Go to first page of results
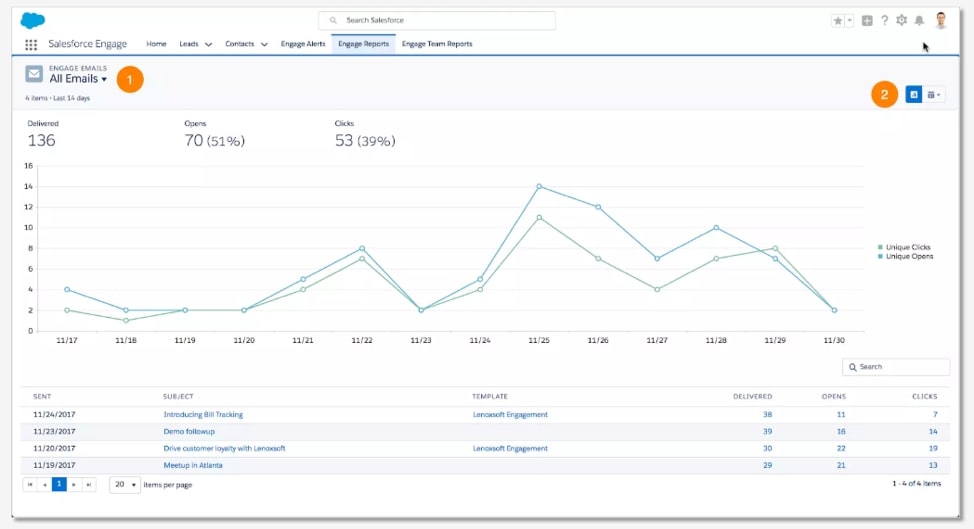 tap(30, 484)
